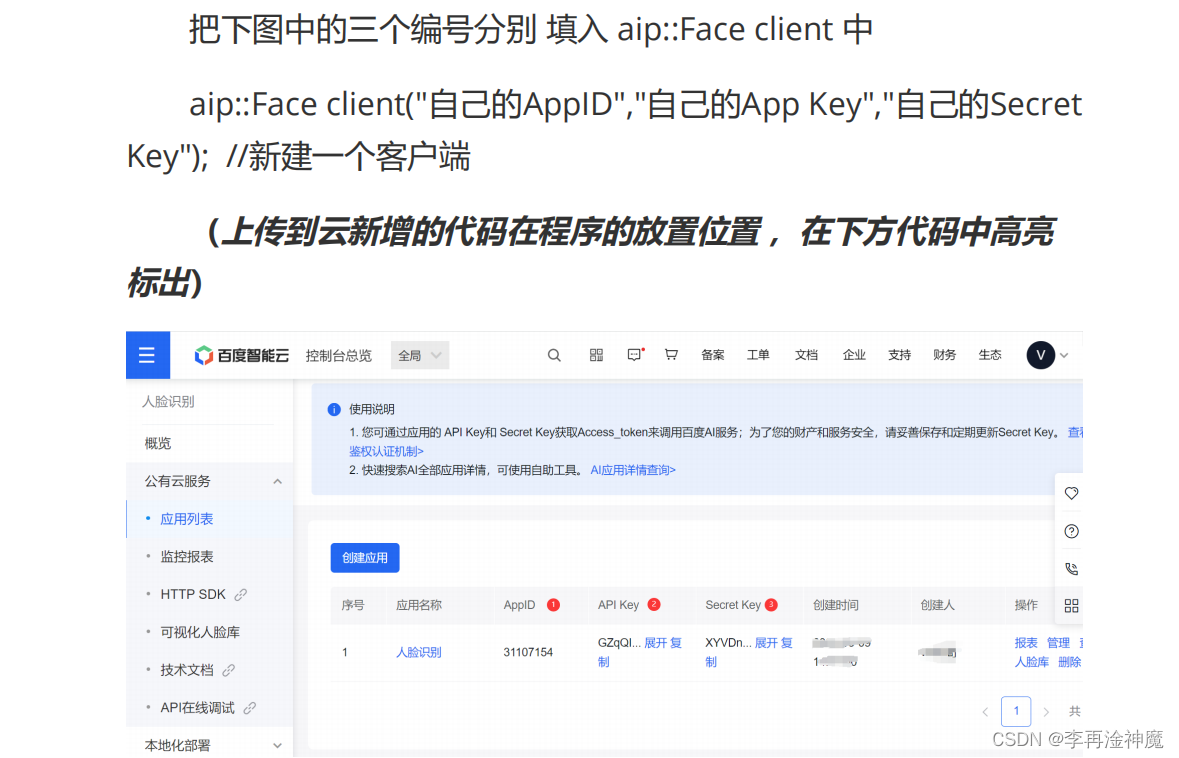Click the search magnifier icon
1179x758 pixels.
point(554,355)
